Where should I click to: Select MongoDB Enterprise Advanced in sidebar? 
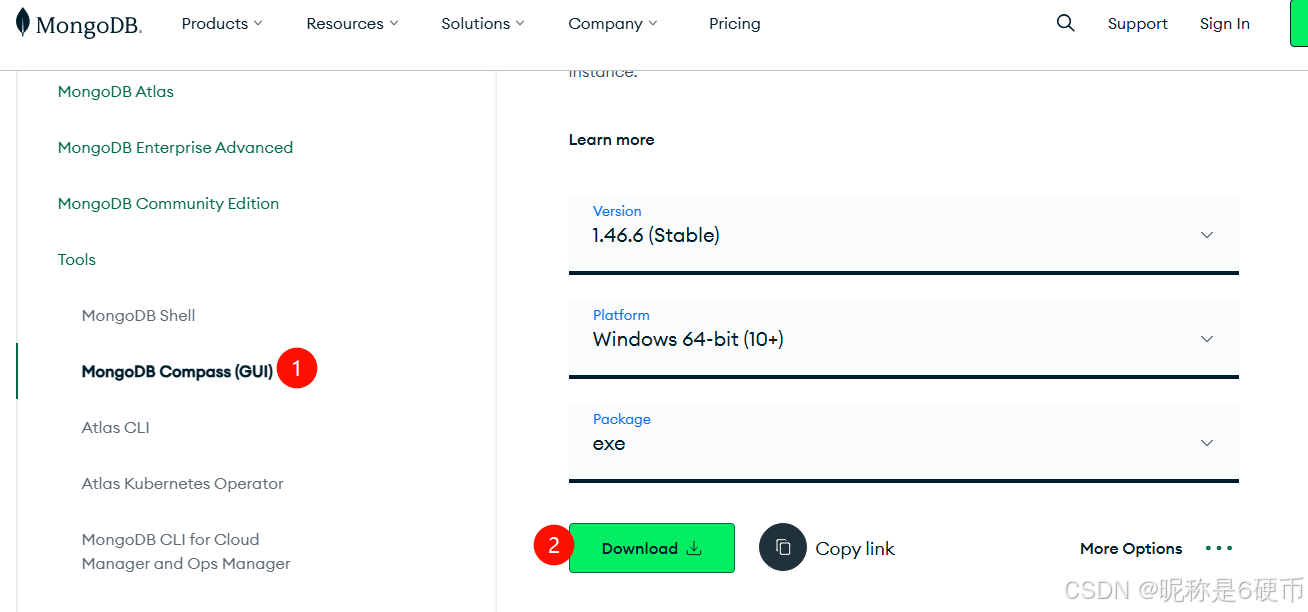click(x=175, y=147)
